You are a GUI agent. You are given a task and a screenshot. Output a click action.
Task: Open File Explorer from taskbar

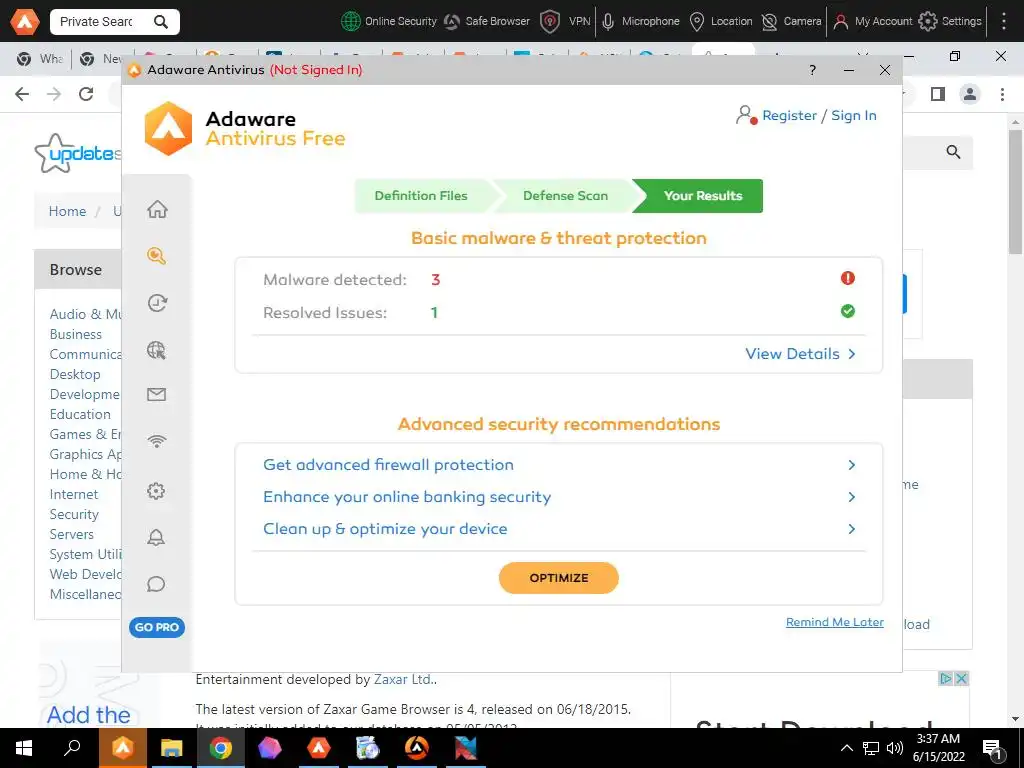172,748
